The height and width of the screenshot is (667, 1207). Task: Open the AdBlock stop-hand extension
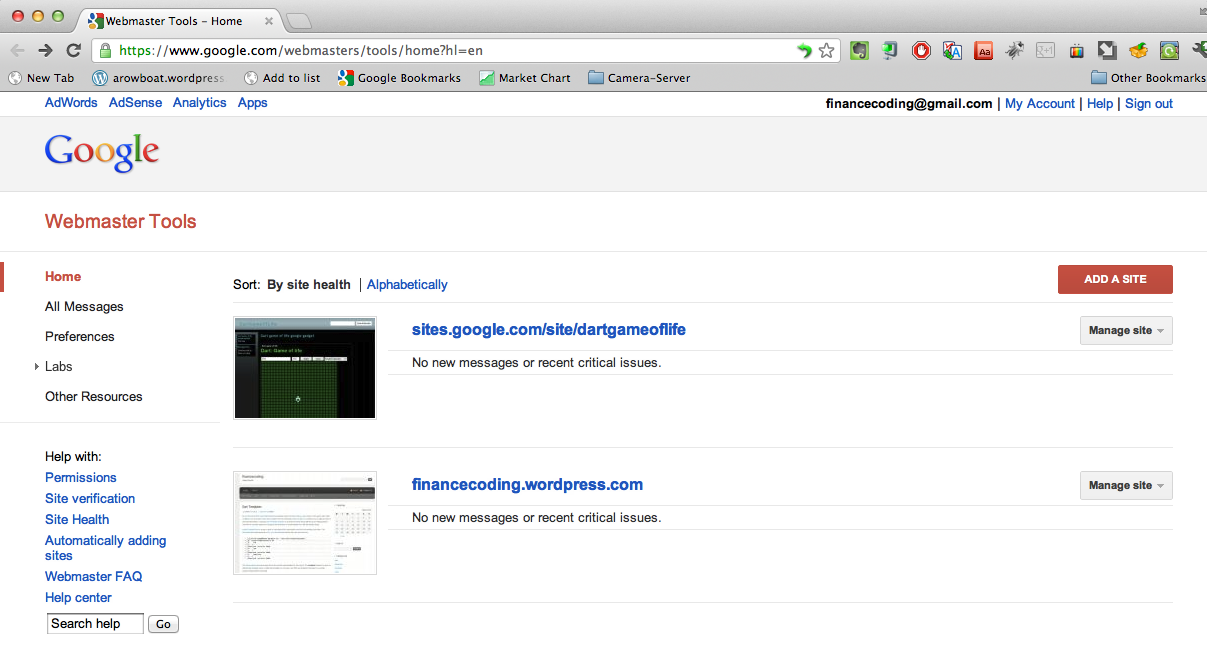point(921,50)
